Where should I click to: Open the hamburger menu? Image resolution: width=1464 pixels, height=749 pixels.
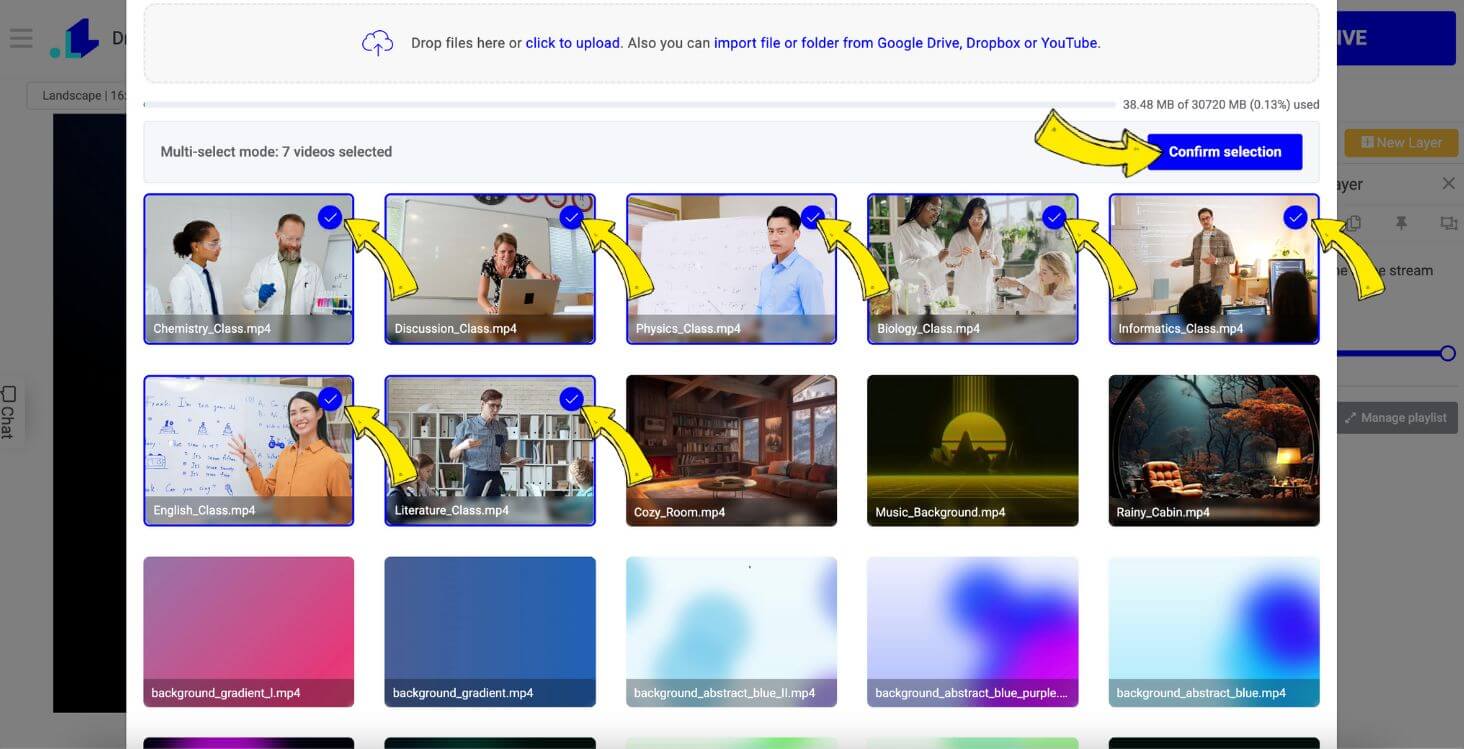pos(21,39)
